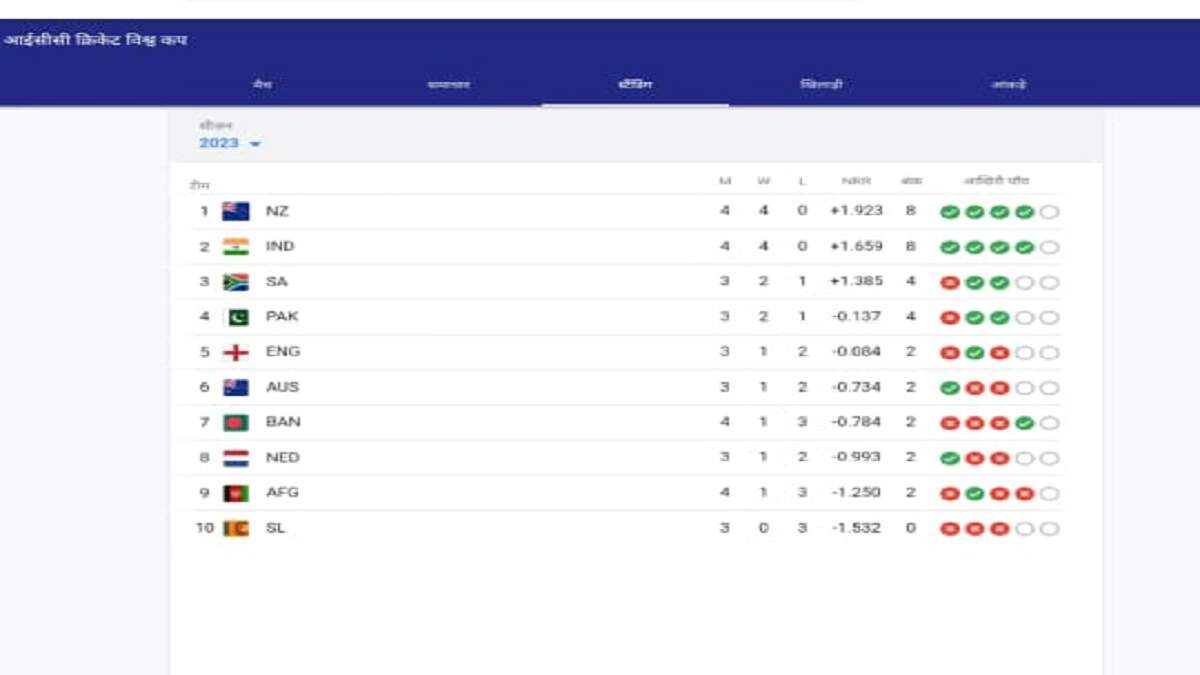Image resolution: width=1200 pixels, height=675 pixels.
Task: Go to the आंकड़े (Stats) tab
Action: 1008,85
